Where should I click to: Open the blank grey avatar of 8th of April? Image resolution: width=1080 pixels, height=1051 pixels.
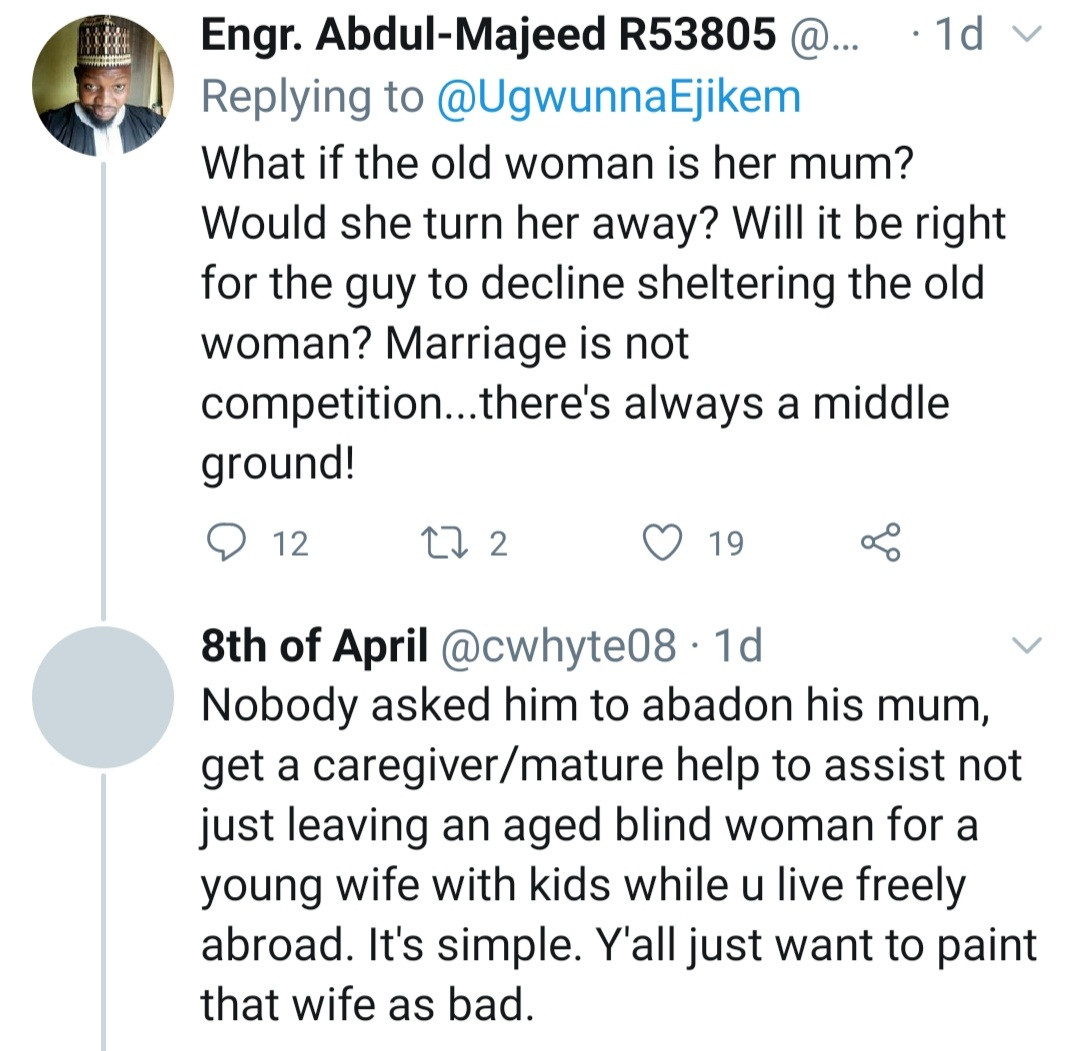pos(103,697)
